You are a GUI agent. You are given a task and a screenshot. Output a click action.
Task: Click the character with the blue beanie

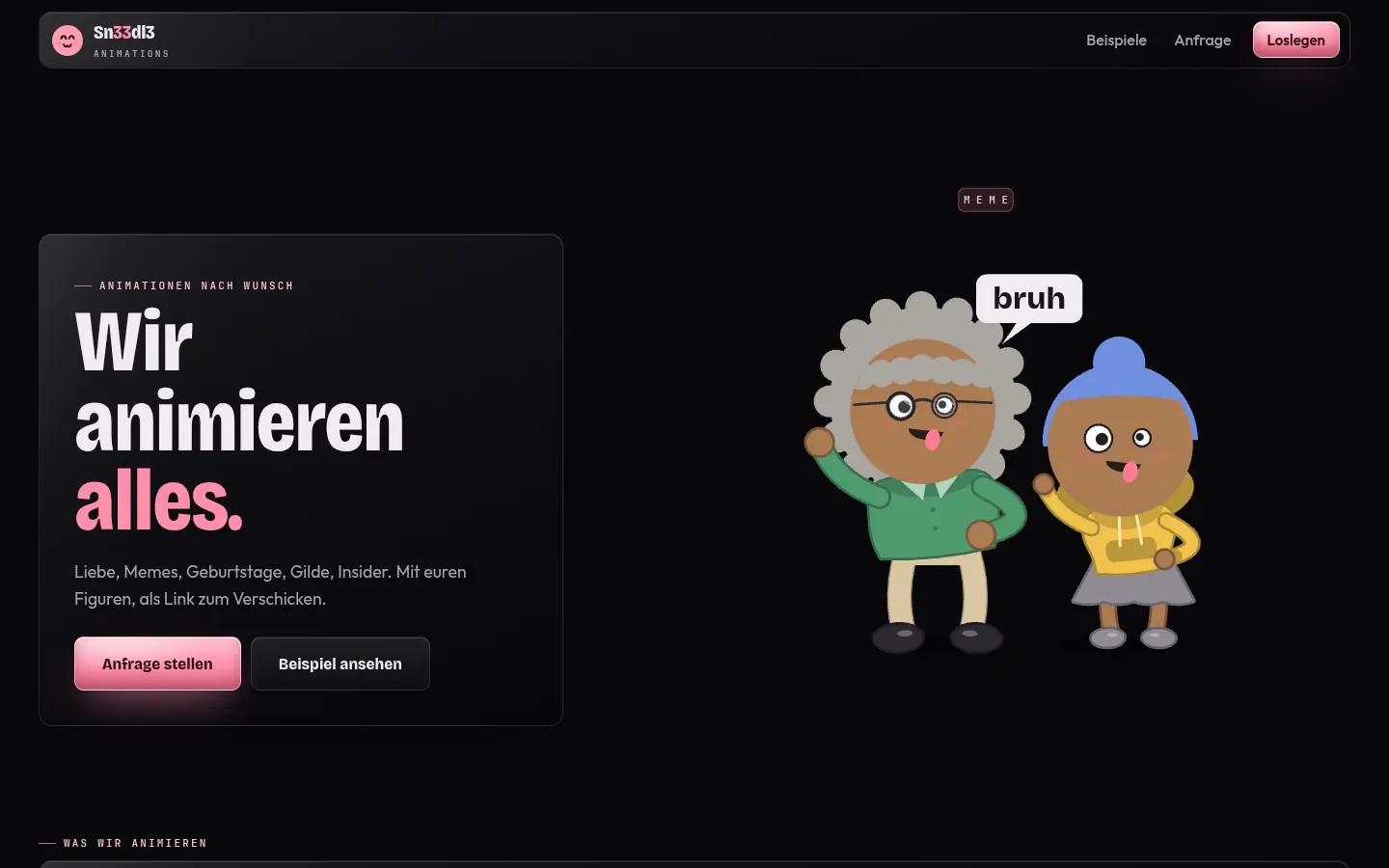pos(1119,492)
